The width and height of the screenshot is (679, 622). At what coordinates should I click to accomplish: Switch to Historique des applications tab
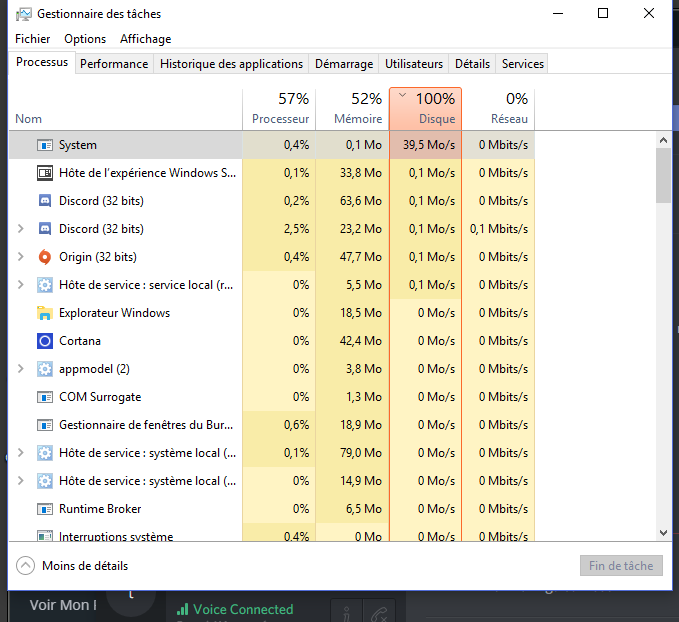click(x=231, y=64)
